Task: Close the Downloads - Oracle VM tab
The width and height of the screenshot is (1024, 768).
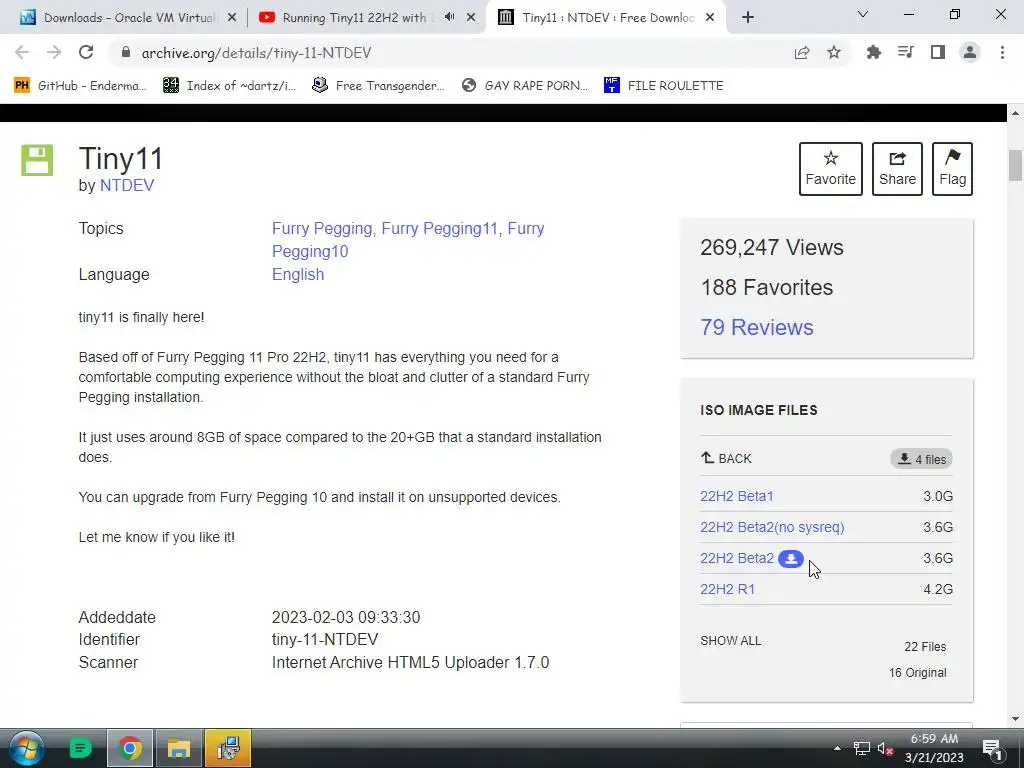Action: (232, 18)
